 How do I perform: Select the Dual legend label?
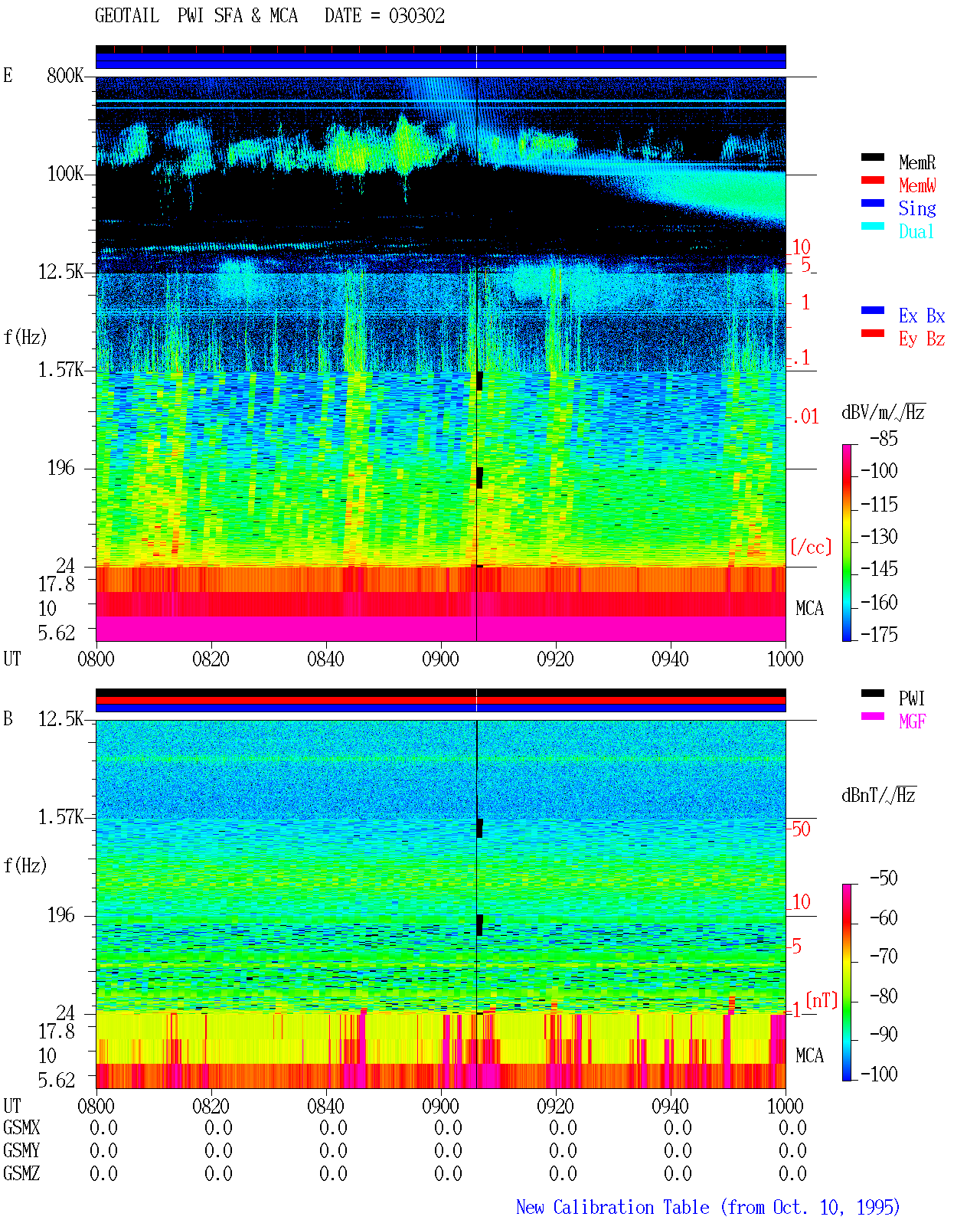tap(917, 231)
